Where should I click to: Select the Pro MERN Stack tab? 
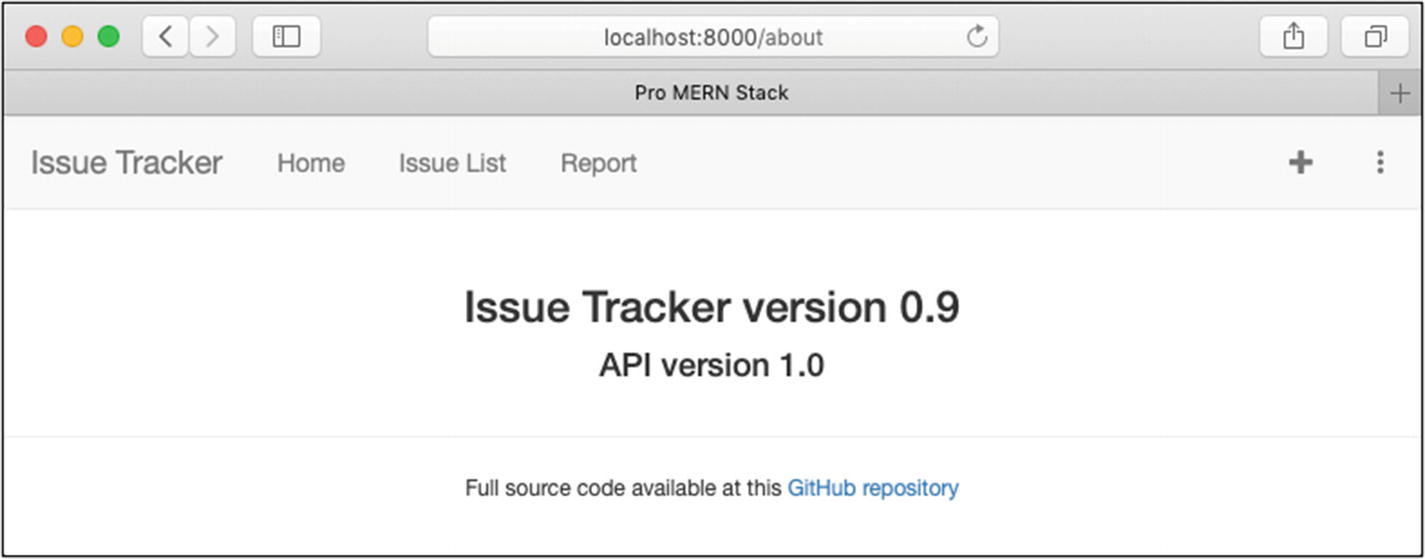coord(711,93)
